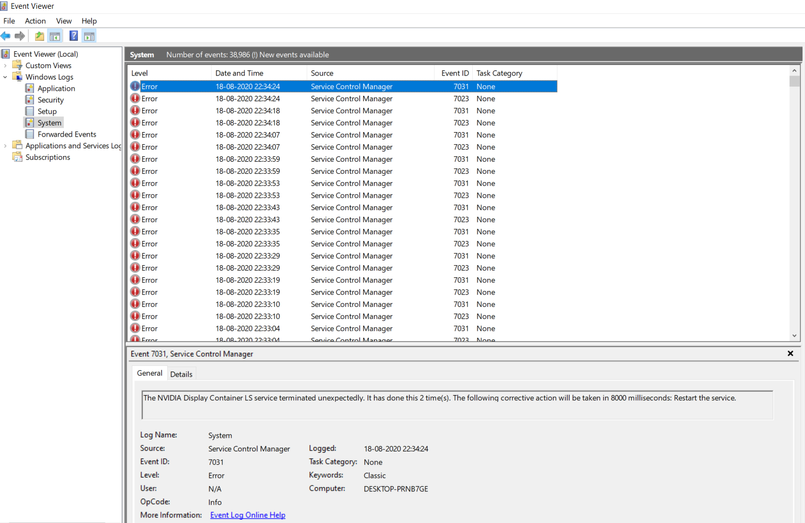Sort events by Source column header
The image size is (805, 523).
tap(371, 73)
